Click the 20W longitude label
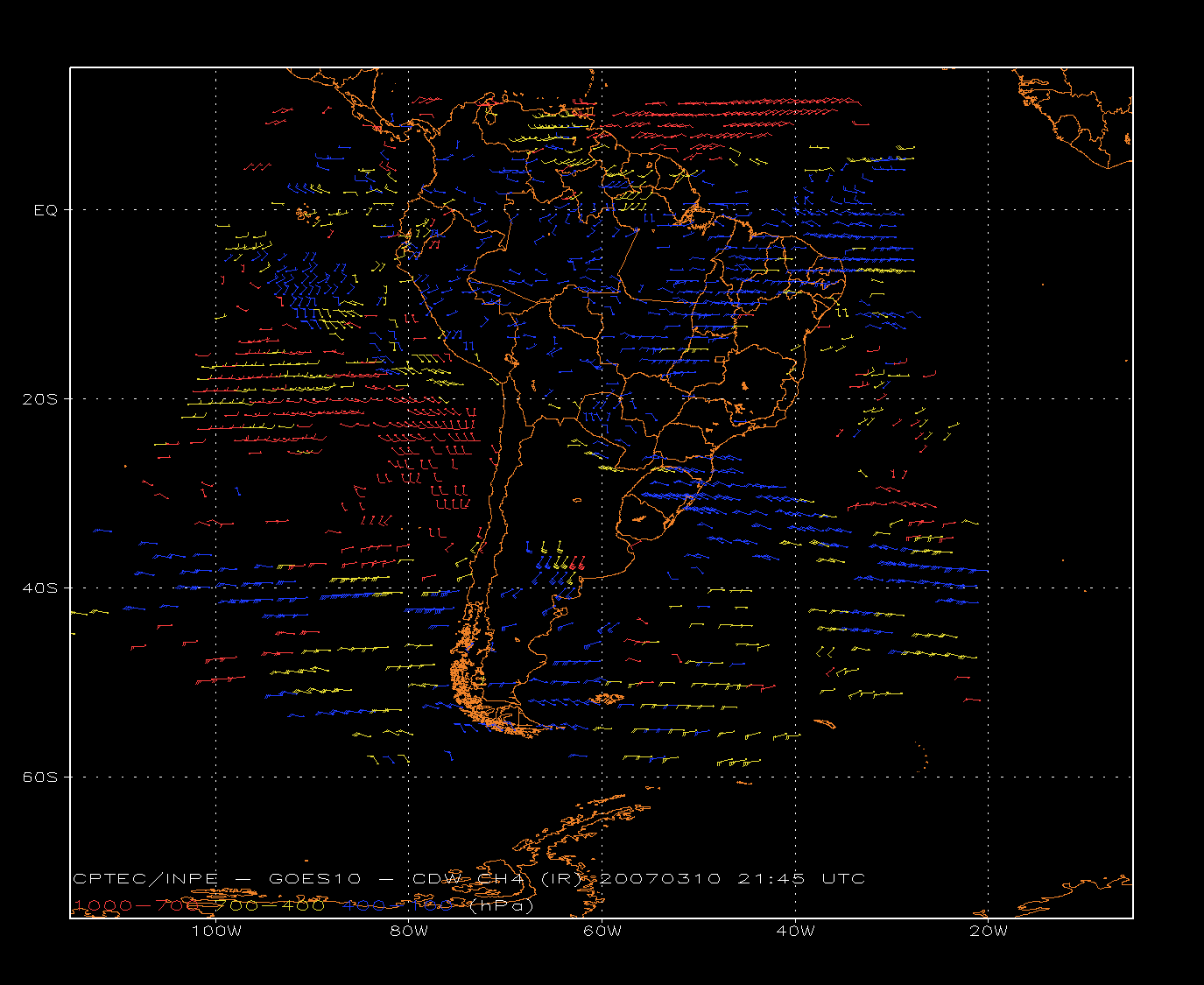Screen dimensions: 1204x985 coord(989,931)
